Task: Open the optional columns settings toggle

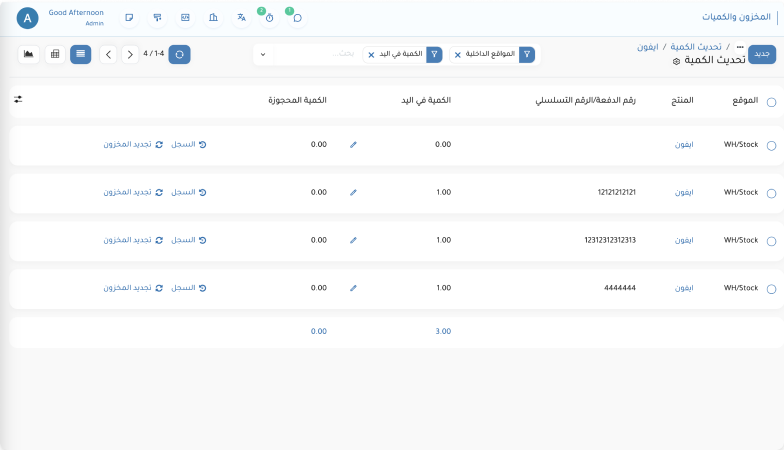Action: pyautogui.click(x=18, y=100)
